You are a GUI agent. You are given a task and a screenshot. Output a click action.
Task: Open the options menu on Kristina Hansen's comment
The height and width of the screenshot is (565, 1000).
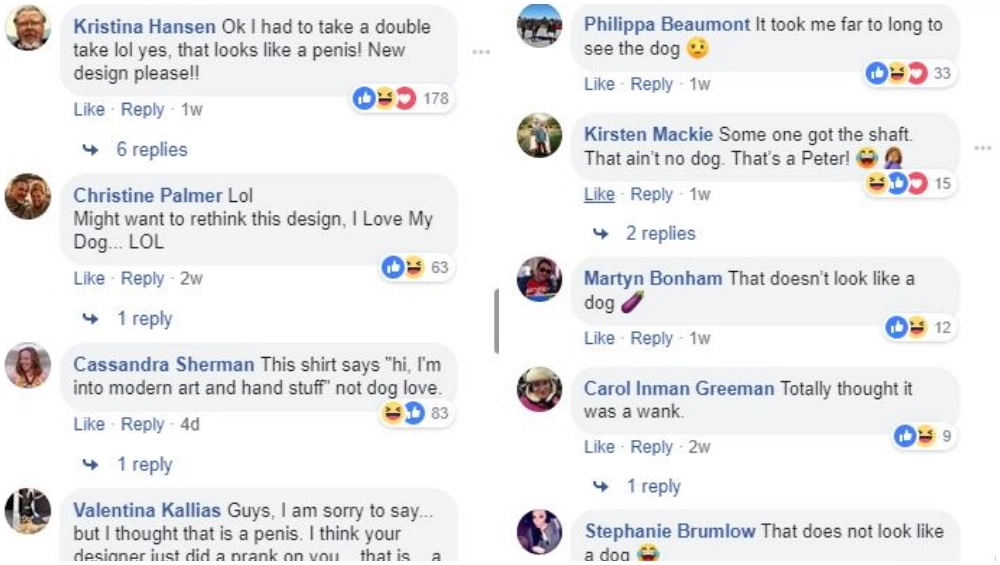click(x=481, y=52)
